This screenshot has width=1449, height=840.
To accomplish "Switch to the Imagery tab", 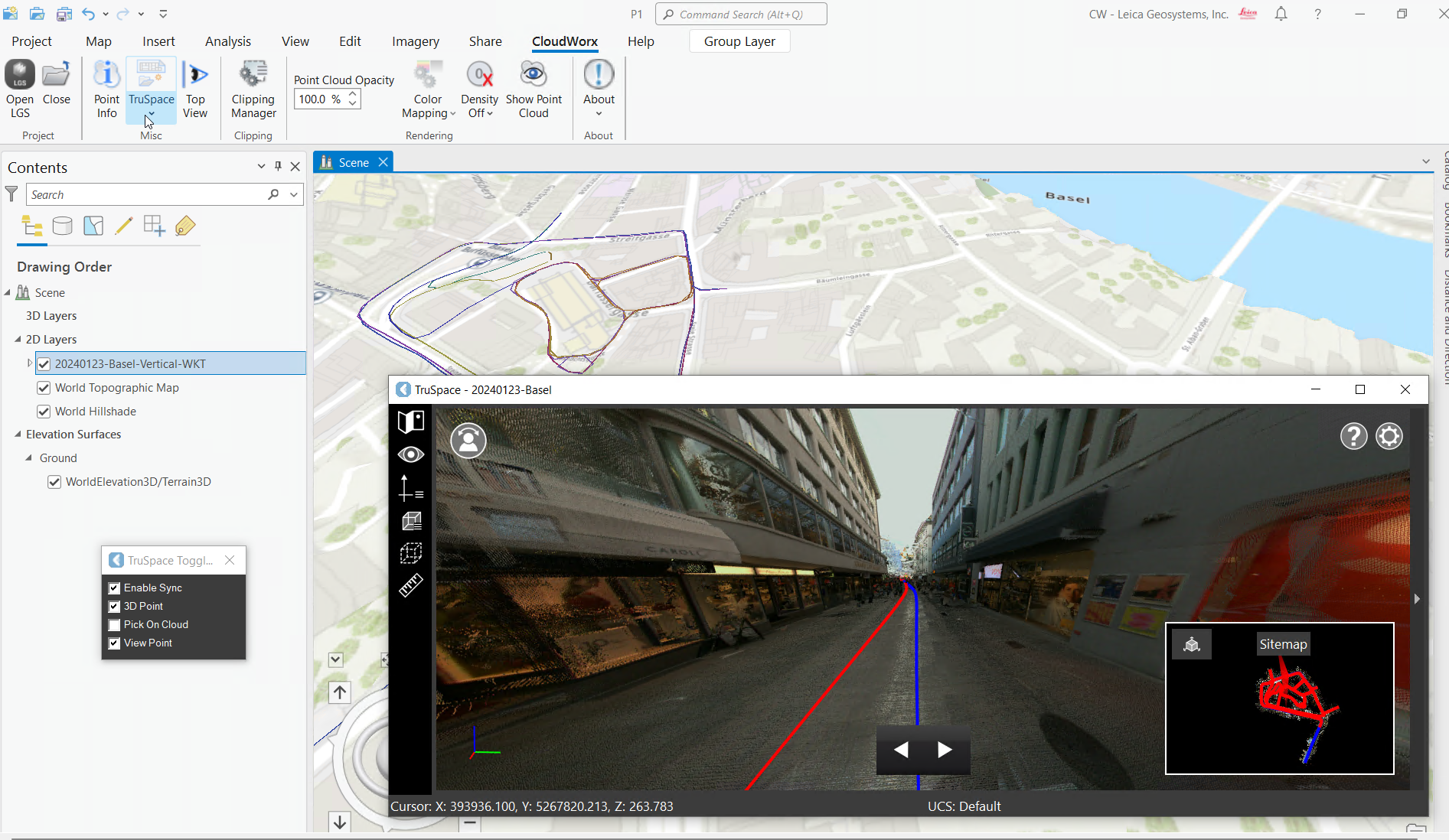I will pyautogui.click(x=415, y=41).
